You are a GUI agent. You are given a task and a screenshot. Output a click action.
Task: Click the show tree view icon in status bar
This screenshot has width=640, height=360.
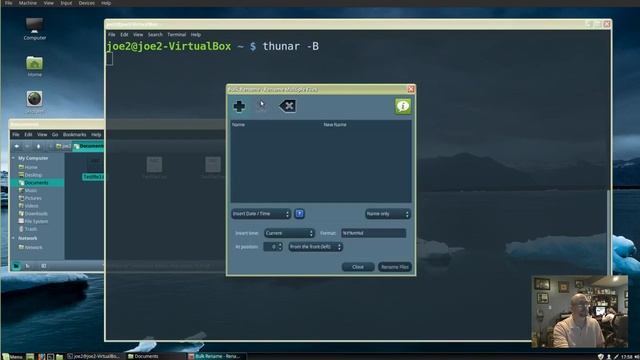pyautogui.click(x=28, y=266)
